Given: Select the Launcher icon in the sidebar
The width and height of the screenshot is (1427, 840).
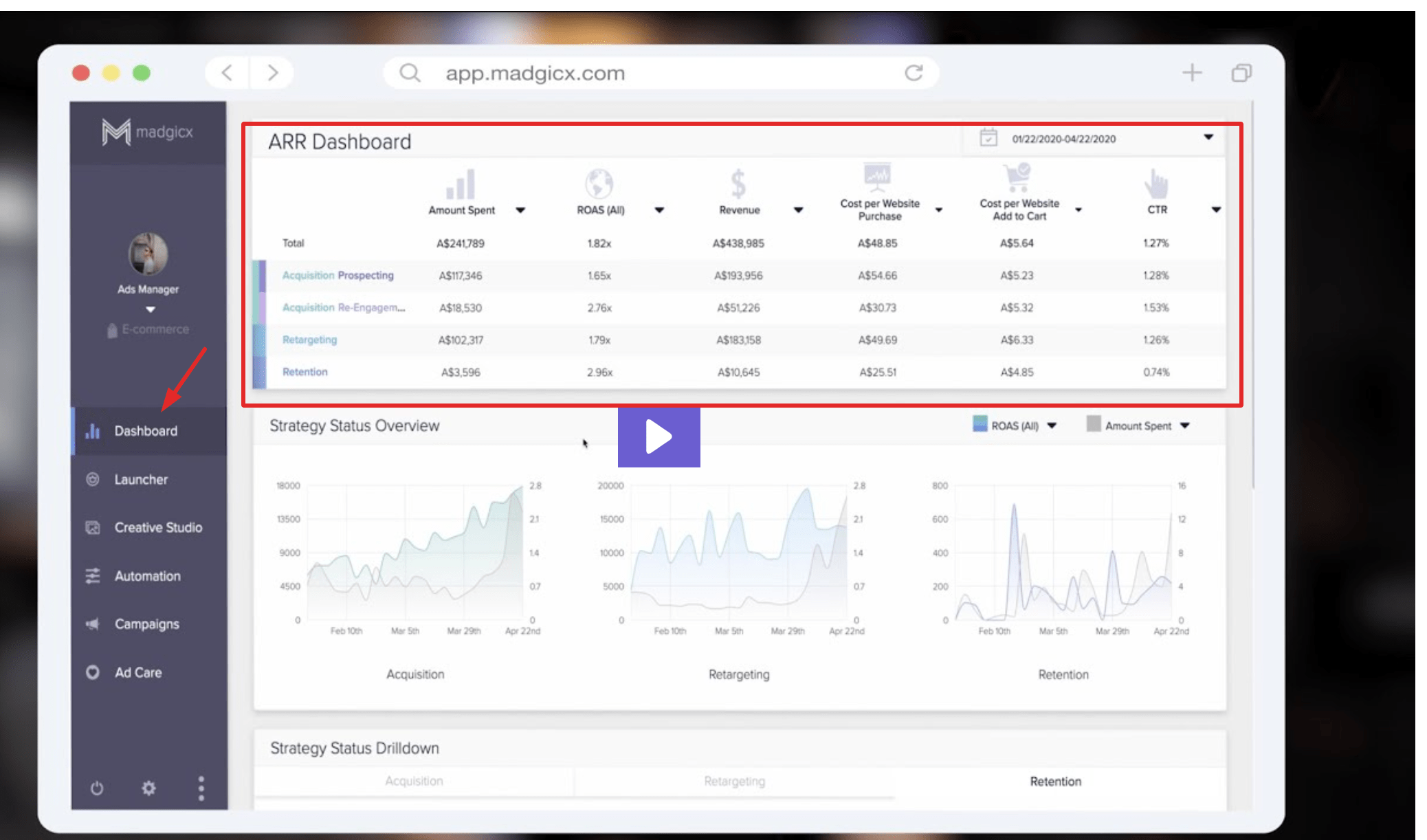Looking at the screenshot, I should (x=93, y=479).
